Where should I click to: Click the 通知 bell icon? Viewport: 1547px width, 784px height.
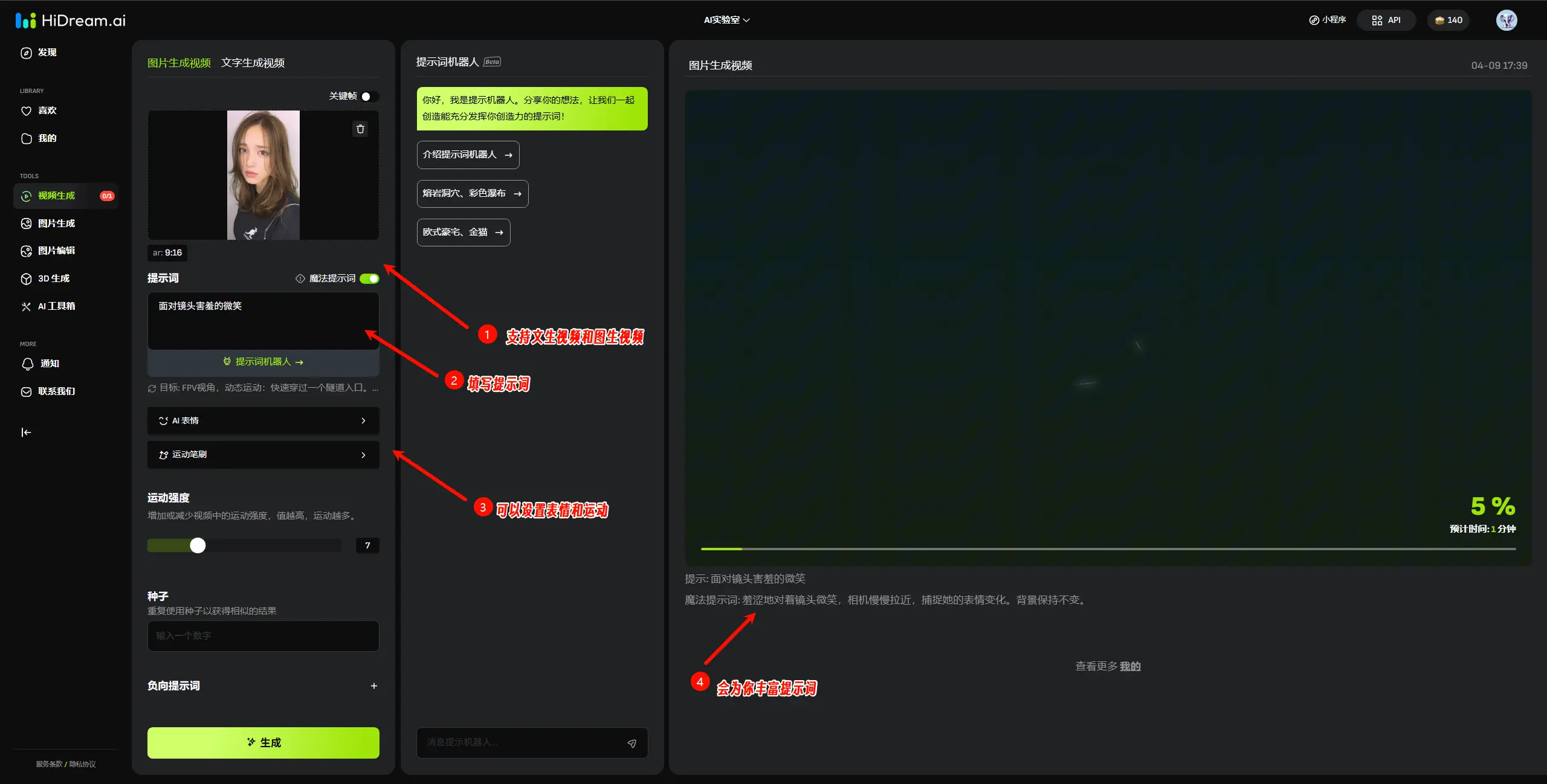[x=27, y=364]
